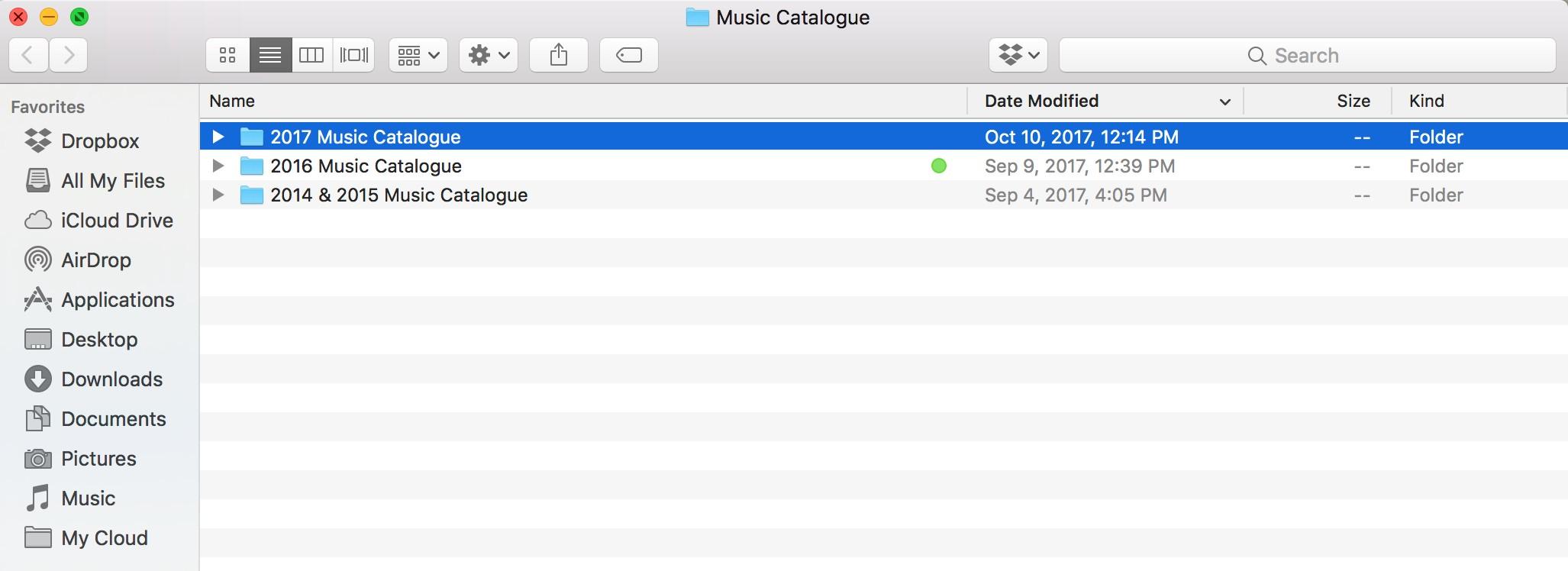
Task: Sort by the Kind column header
Action: 1426,101
